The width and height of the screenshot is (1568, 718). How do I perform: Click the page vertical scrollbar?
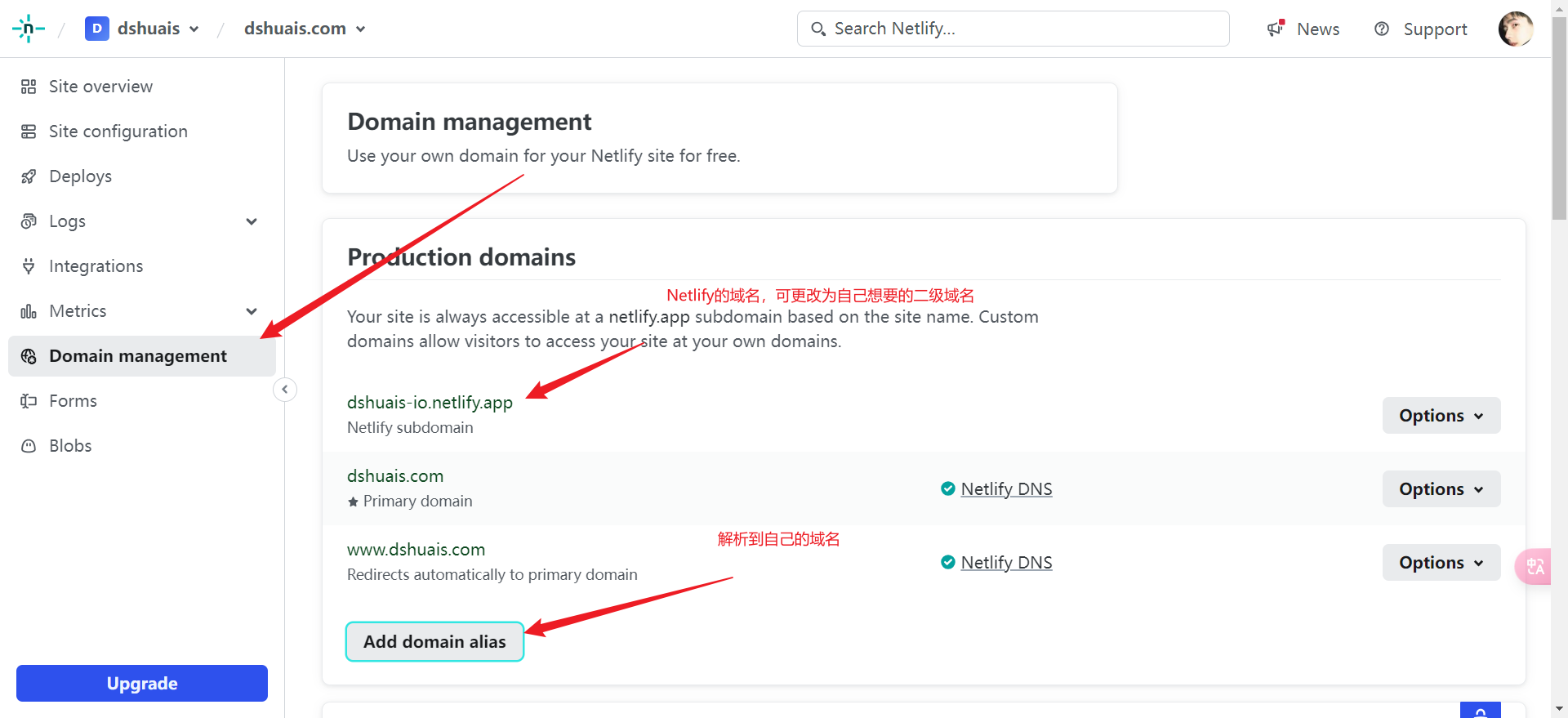pos(1559,118)
